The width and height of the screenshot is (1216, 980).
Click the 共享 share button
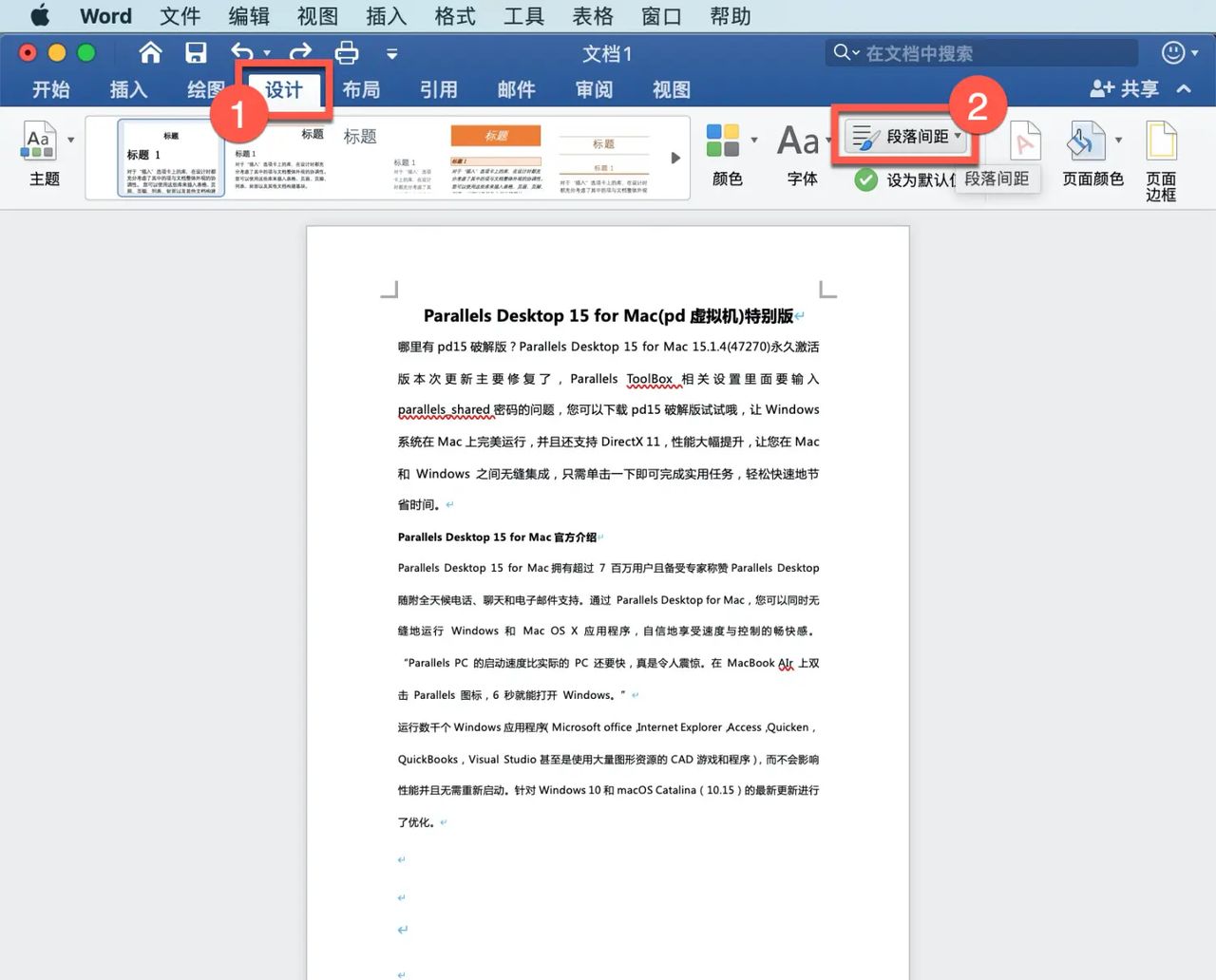tap(1125, 89)
